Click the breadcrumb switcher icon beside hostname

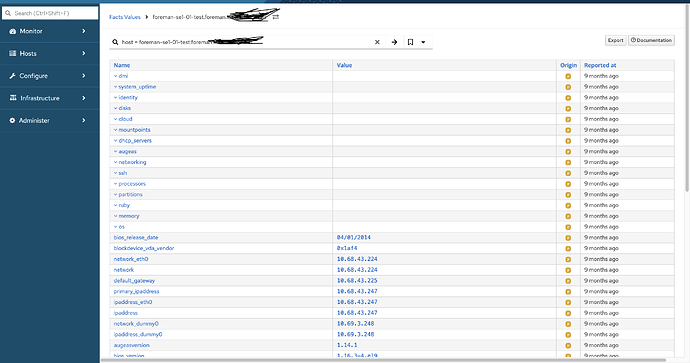[275, 17]
